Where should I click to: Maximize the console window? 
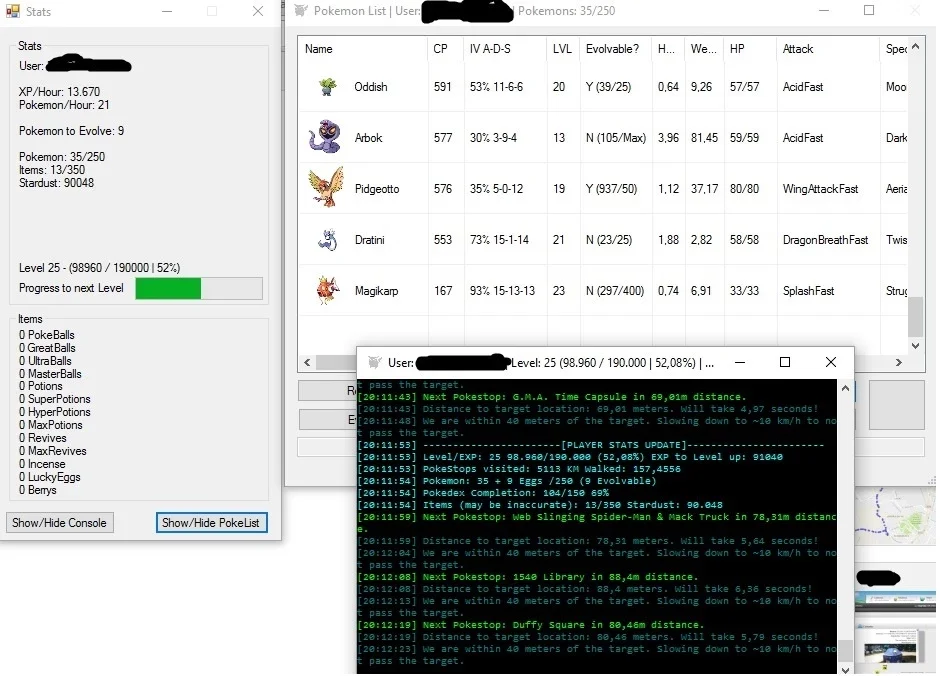tap(785, 362)
